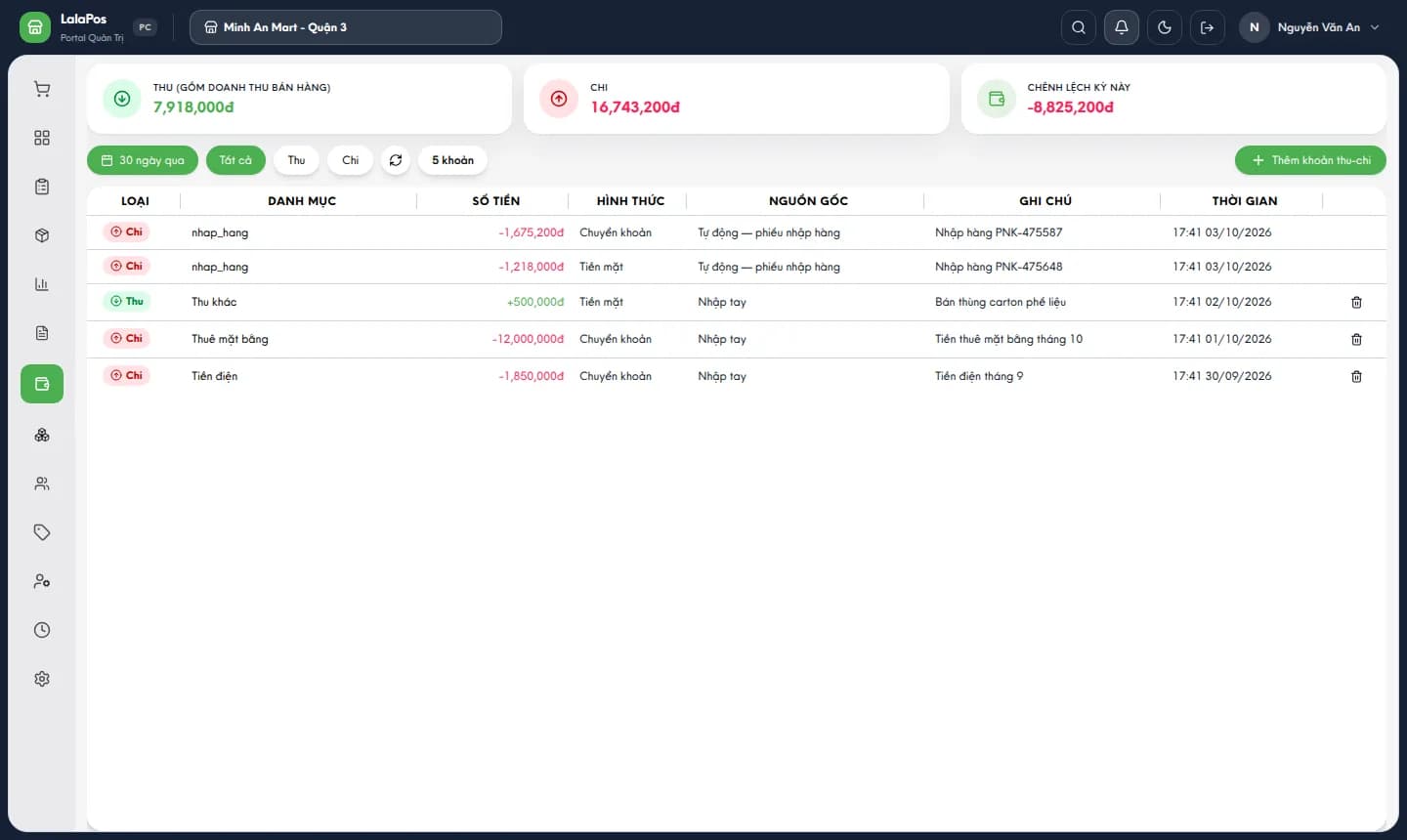Image resolution: width=1407 pixels, height=840 pixels.
Task: Open the 30 ngày qua date filter
Action: (143, 160)
